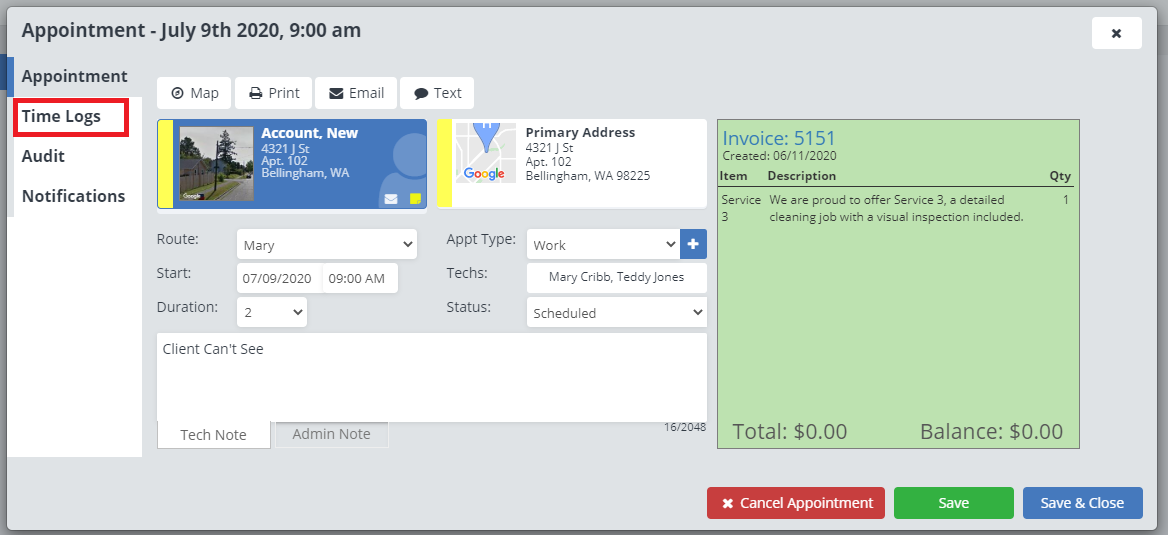Open the Appt Type dropdown showing Work
The height and width of the screenshot is (535, 1168).
[x=603, y=245]
